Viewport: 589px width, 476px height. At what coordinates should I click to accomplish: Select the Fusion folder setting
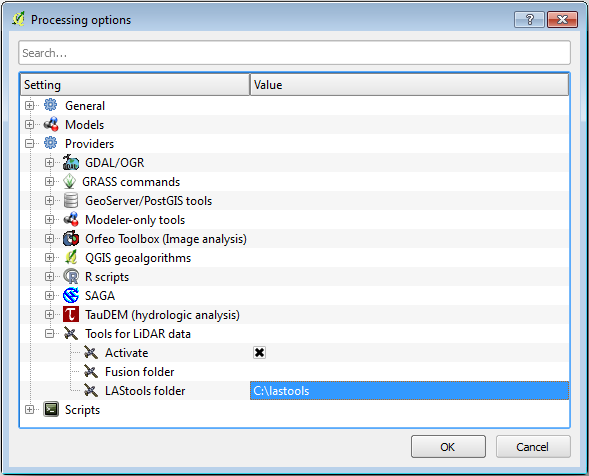point(139,372)
